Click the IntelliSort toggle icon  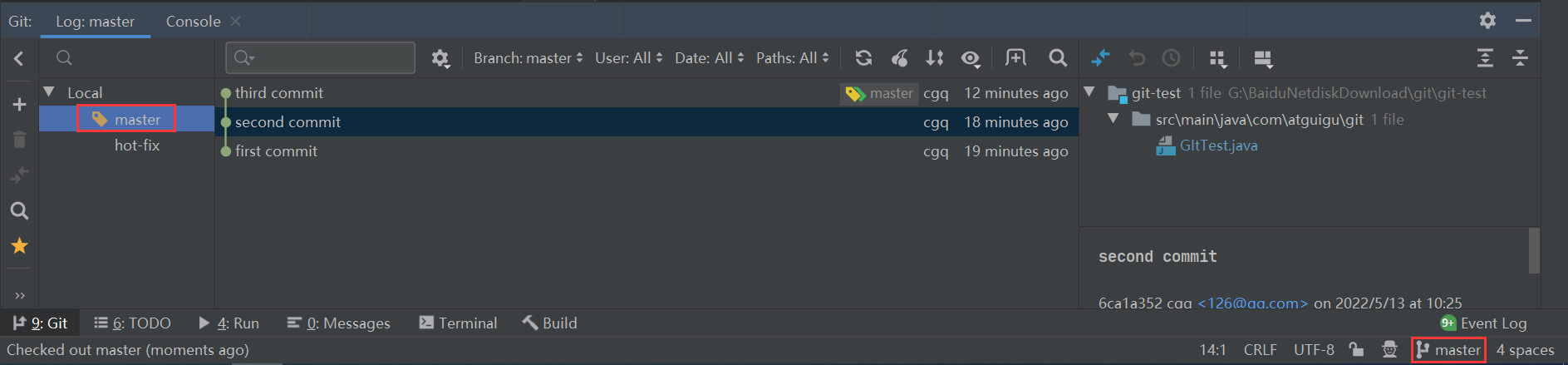[x=935, y=58]
